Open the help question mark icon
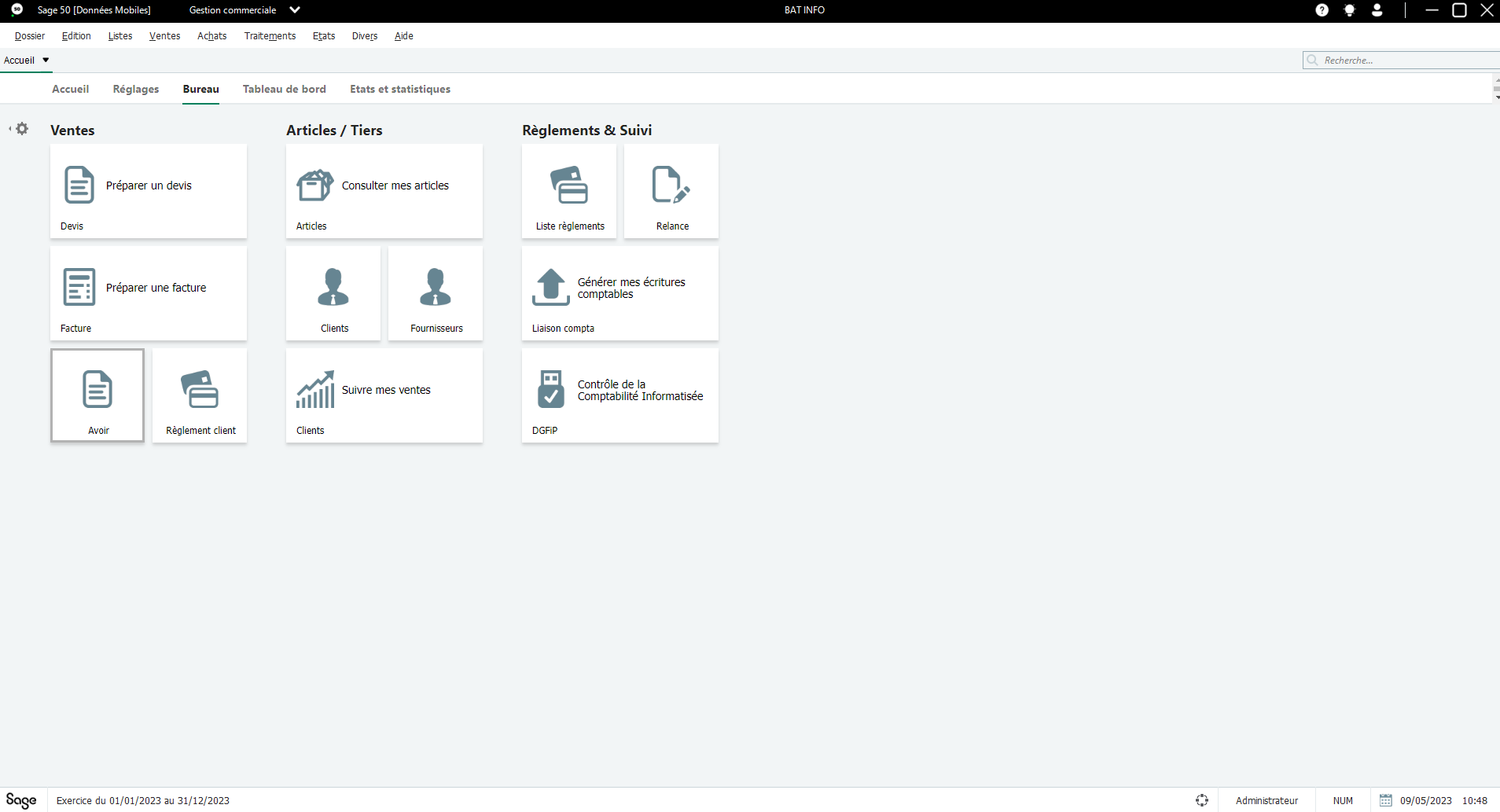 1322,10
